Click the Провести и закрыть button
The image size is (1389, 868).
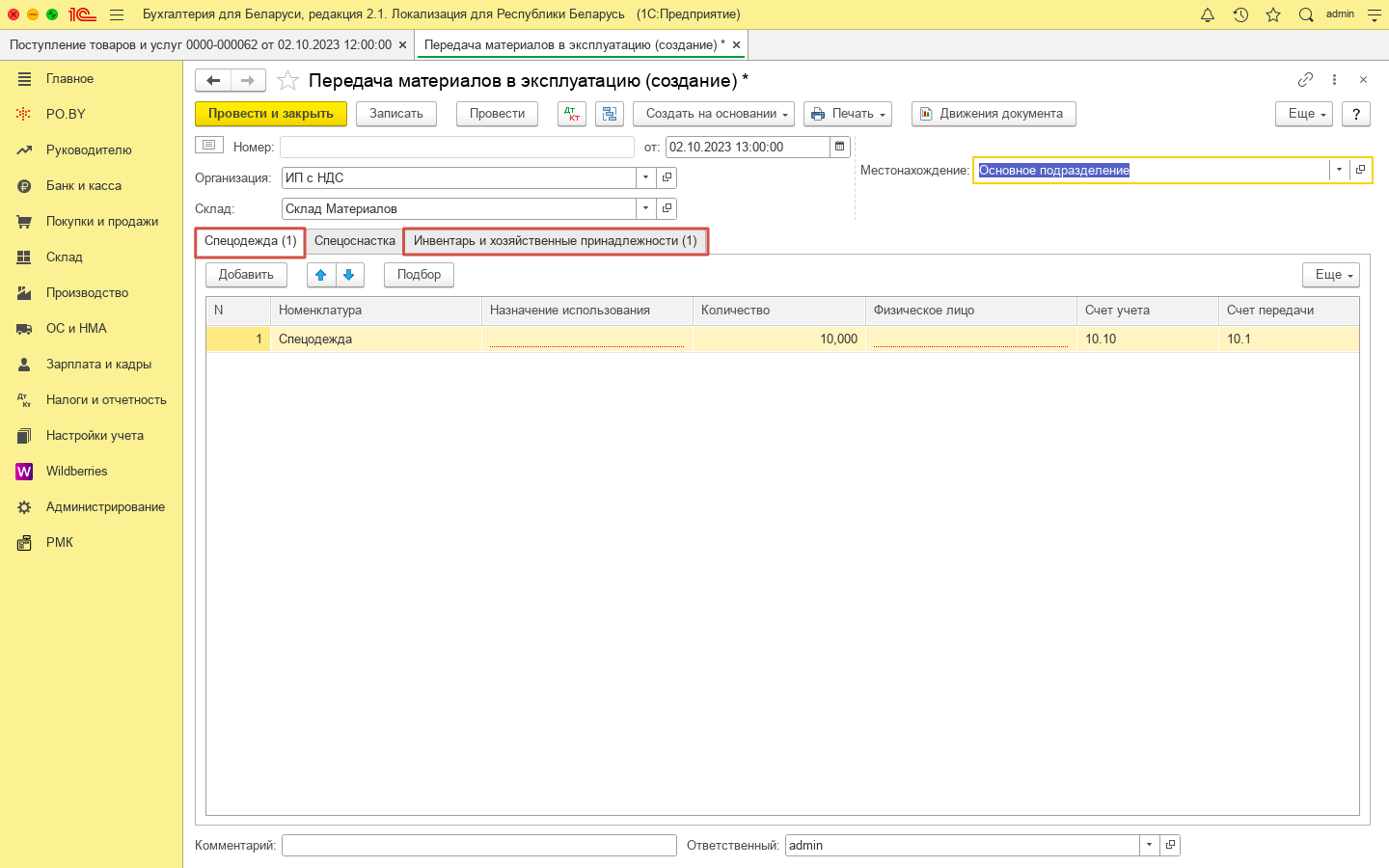pyautogui.click(x=270, y=114)
